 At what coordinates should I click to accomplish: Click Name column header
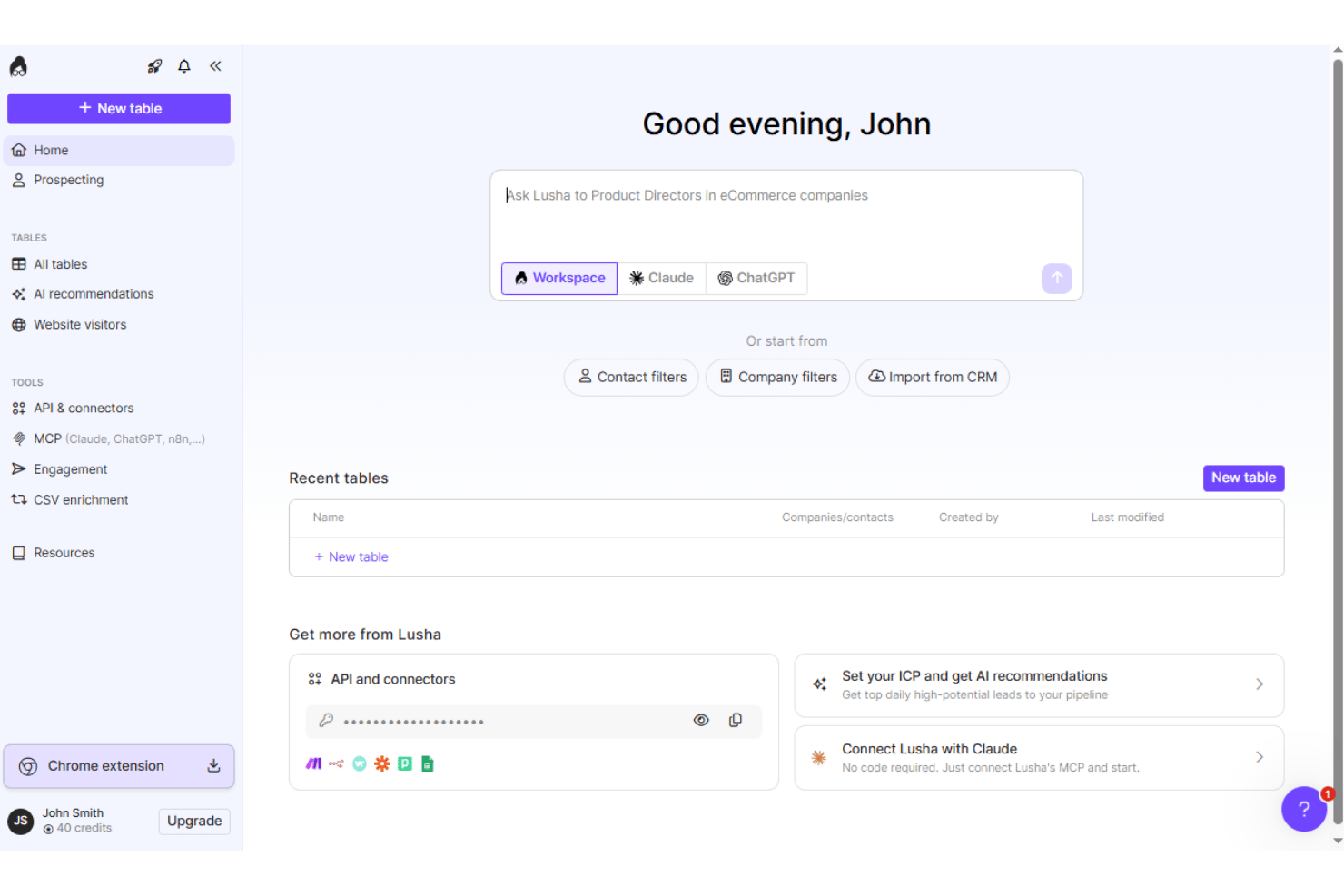(x=329, y=517)
